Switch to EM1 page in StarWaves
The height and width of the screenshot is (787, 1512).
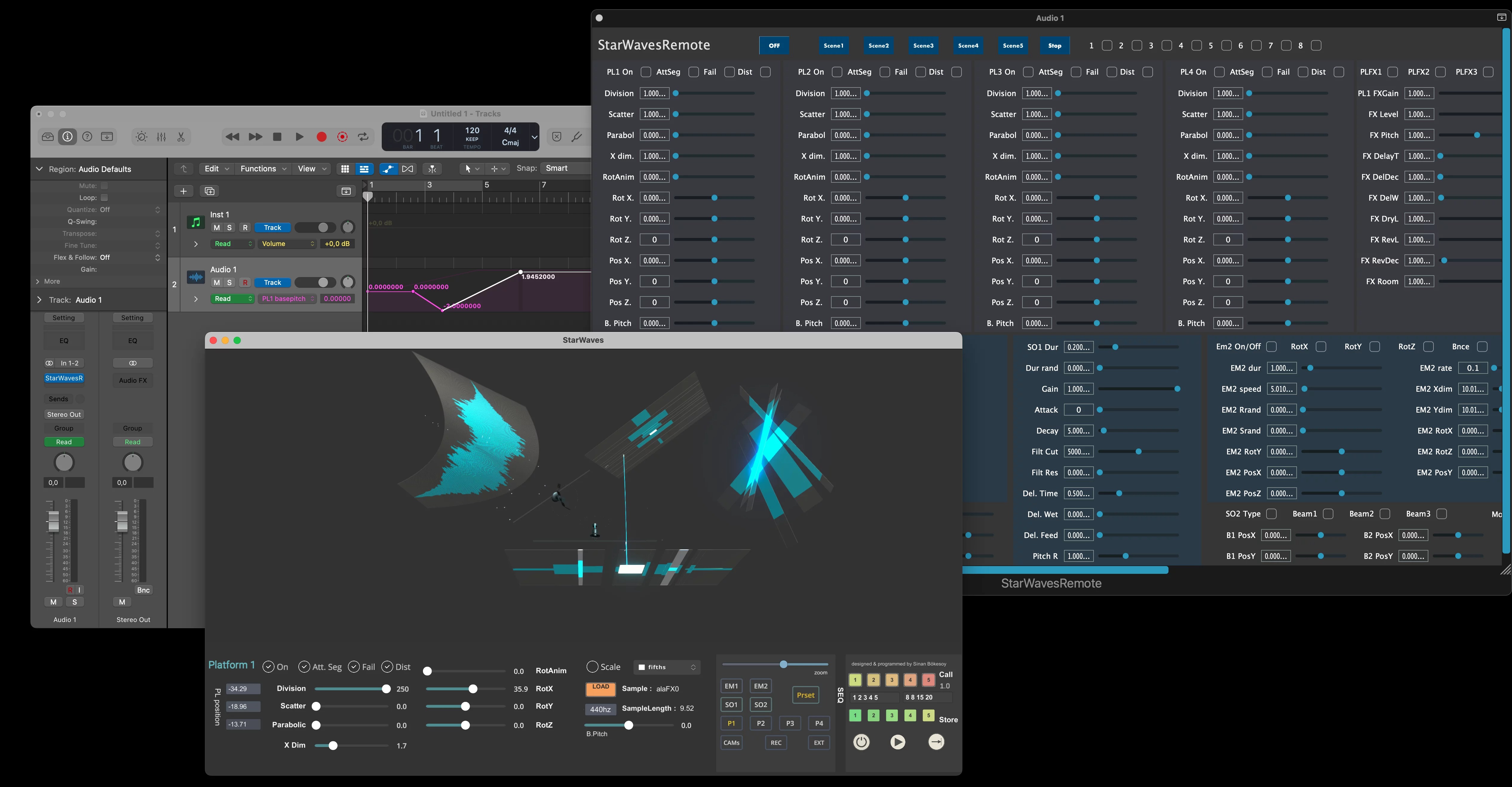(731, 686)
